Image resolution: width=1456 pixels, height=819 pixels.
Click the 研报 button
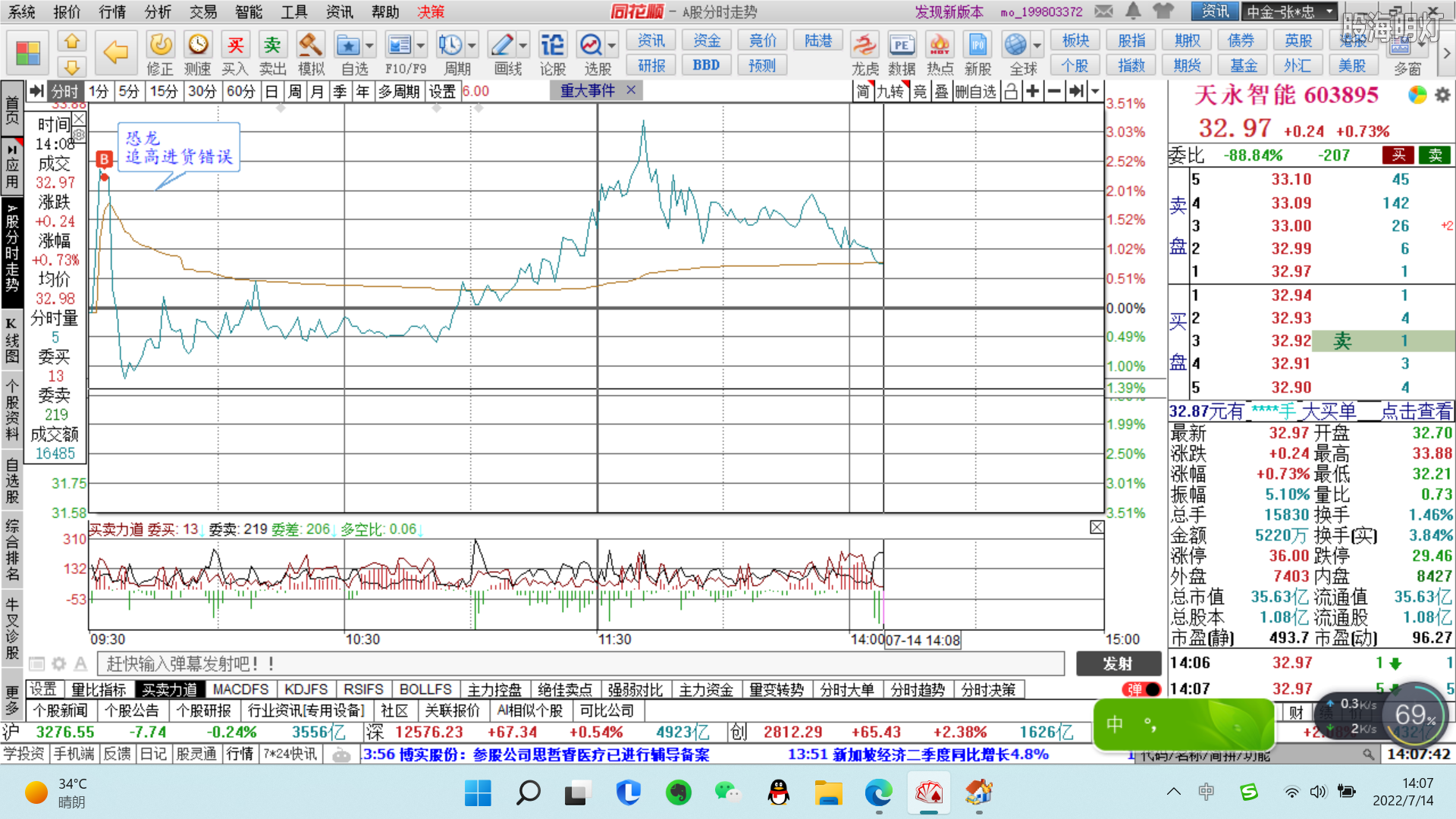pos(651,65)
